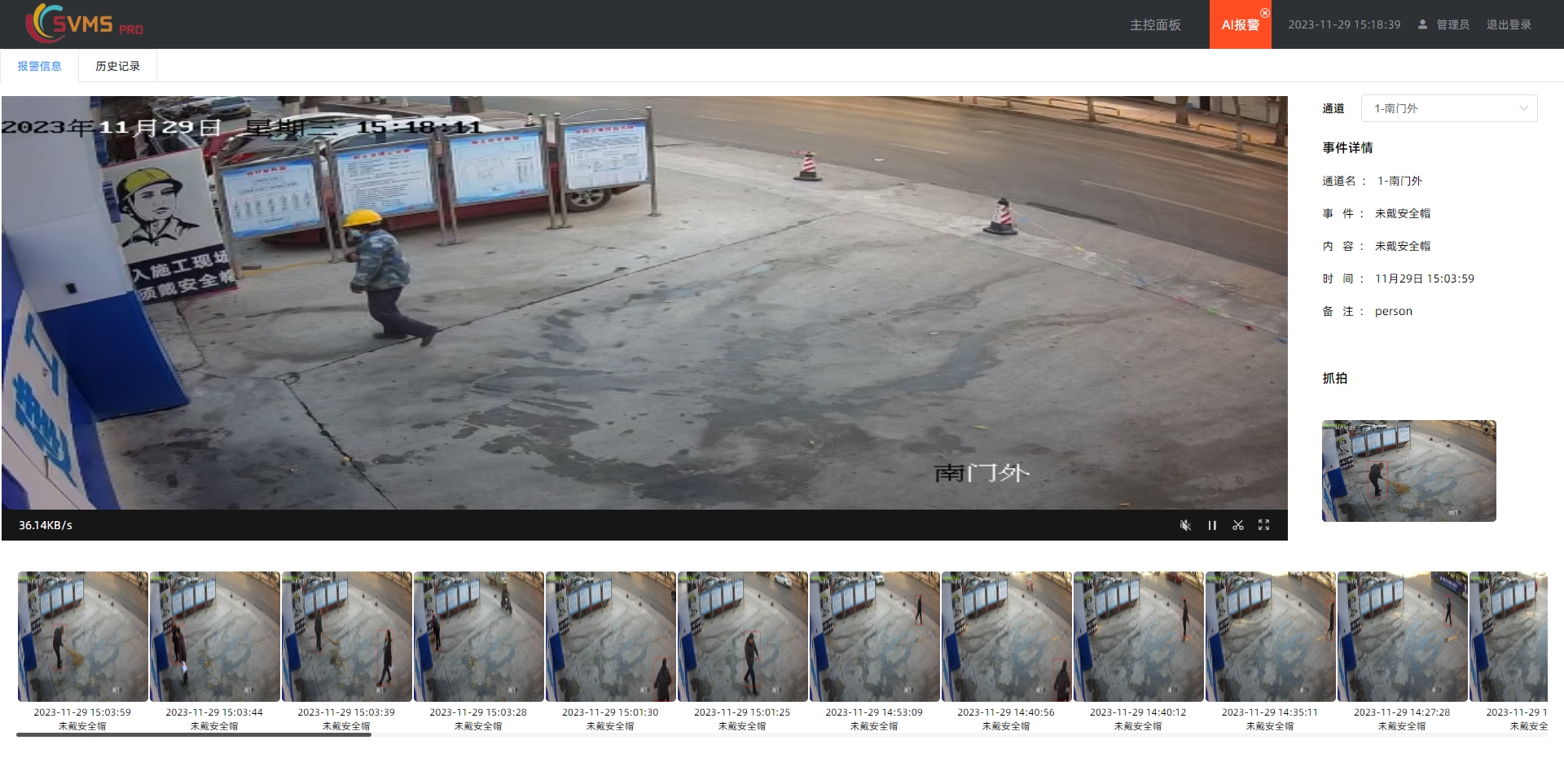
Task: Click the scissors clip icon
Action: click(x=1238, y=525)
